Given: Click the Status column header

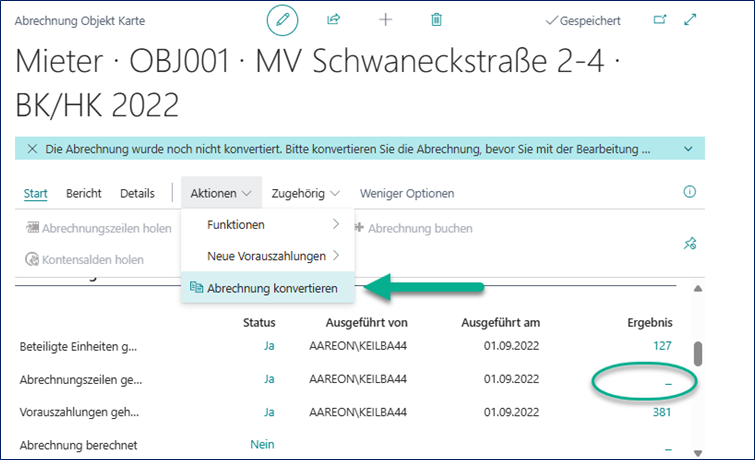Looking at the screenshot, I should click(259, 322).
